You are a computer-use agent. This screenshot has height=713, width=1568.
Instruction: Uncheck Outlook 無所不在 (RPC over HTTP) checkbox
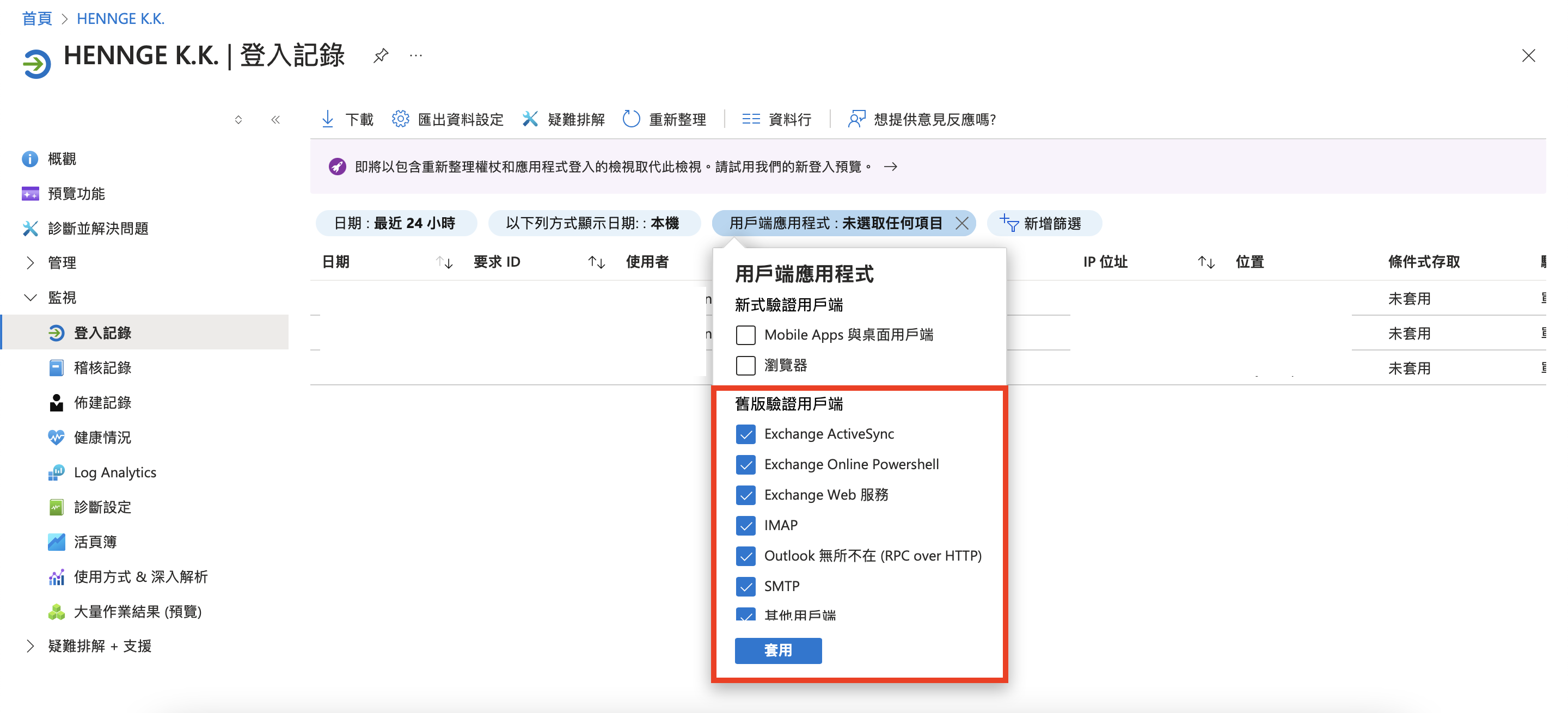(x=746, y=556)
